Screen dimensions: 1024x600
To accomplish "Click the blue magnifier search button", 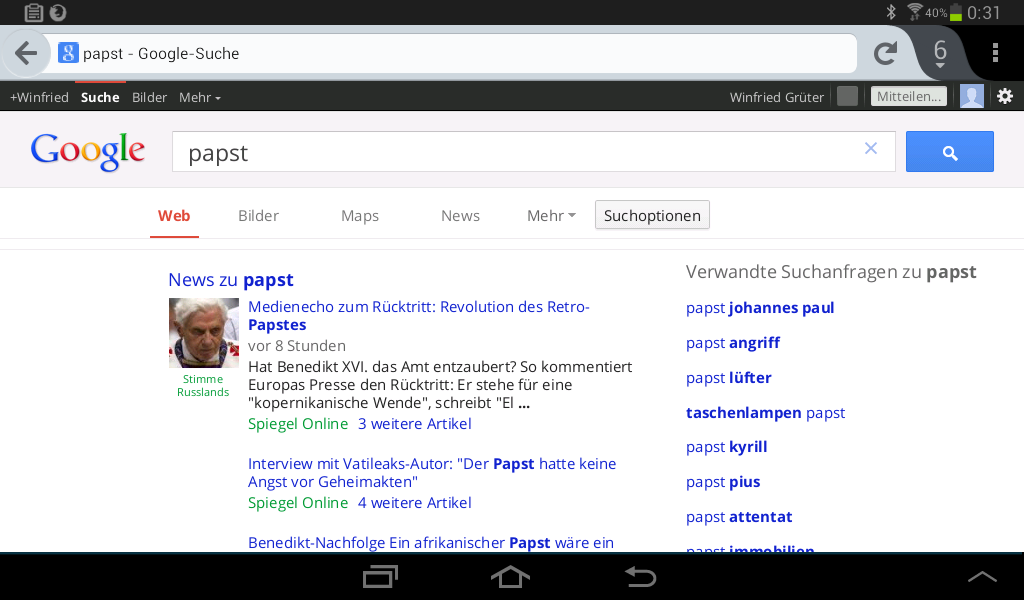I will click(x=949, y=152).
